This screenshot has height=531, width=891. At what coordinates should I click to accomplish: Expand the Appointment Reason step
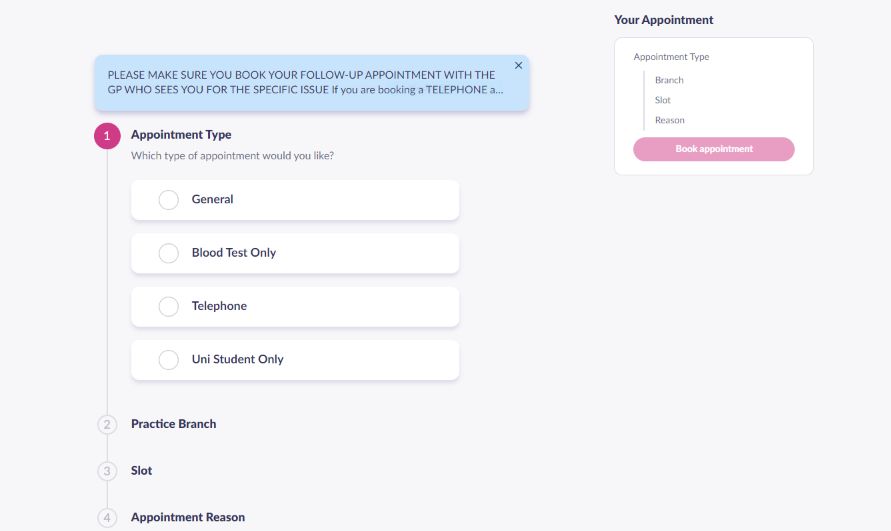click(x=188, y=517)
